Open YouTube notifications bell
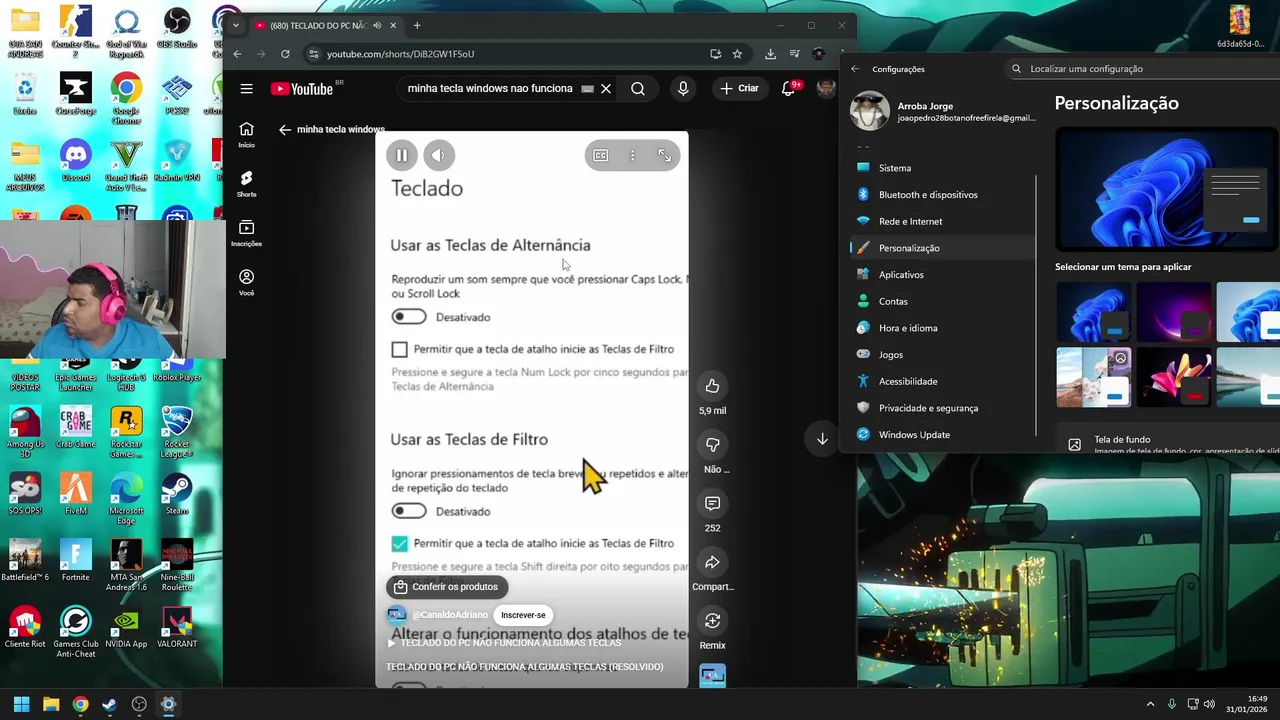The height and width of the screenshot is (720, 1280). (789, 88)
